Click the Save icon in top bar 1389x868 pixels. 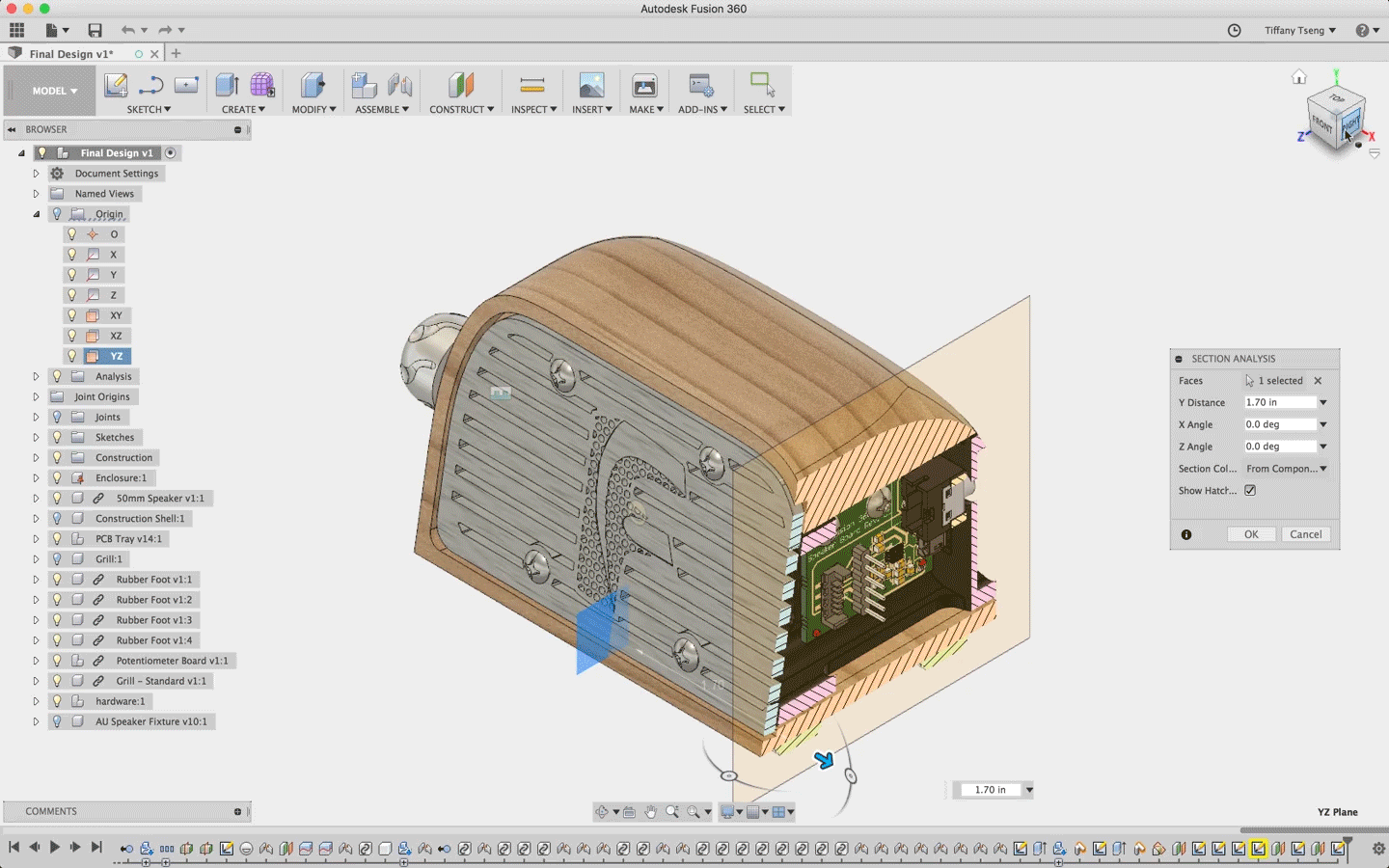(x=95, y=31)
